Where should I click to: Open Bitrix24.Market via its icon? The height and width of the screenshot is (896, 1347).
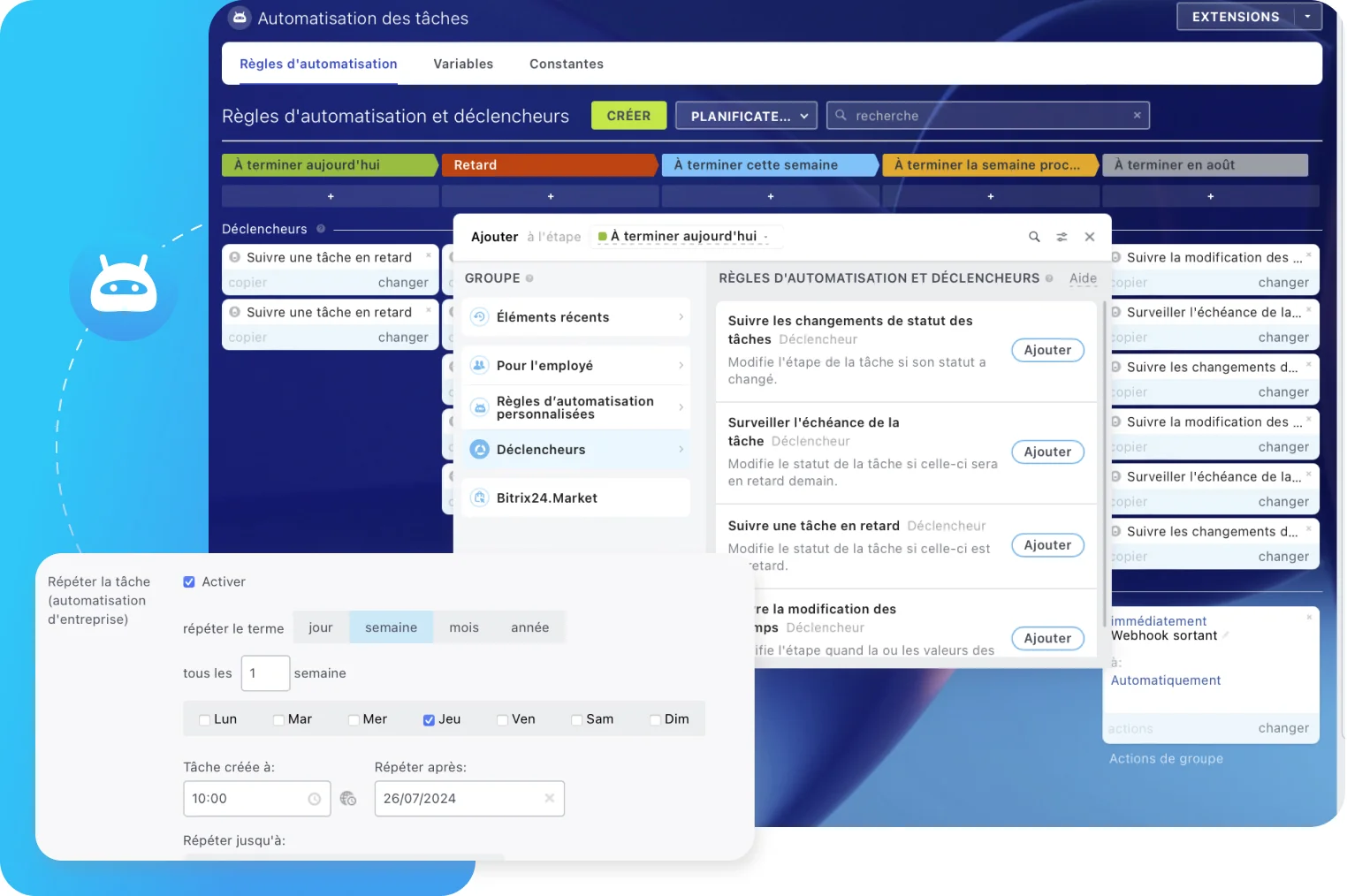tap(478, 497)
